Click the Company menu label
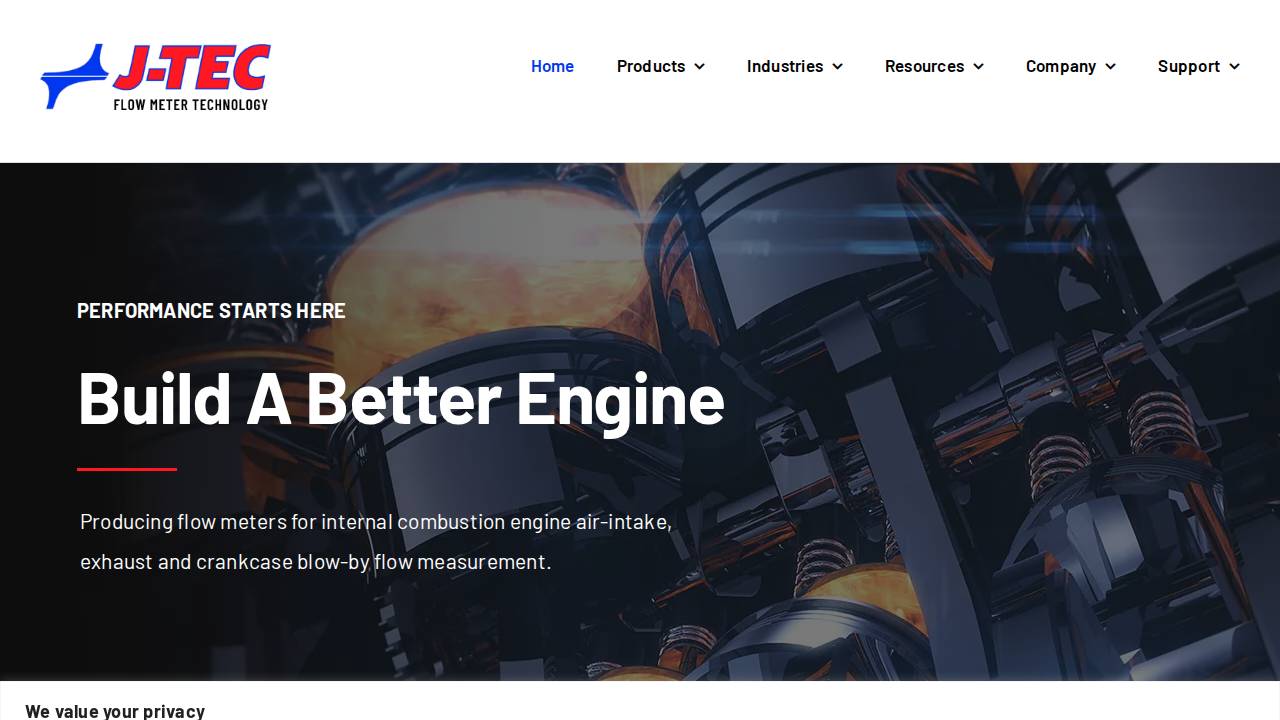 tap(1061, 66)
